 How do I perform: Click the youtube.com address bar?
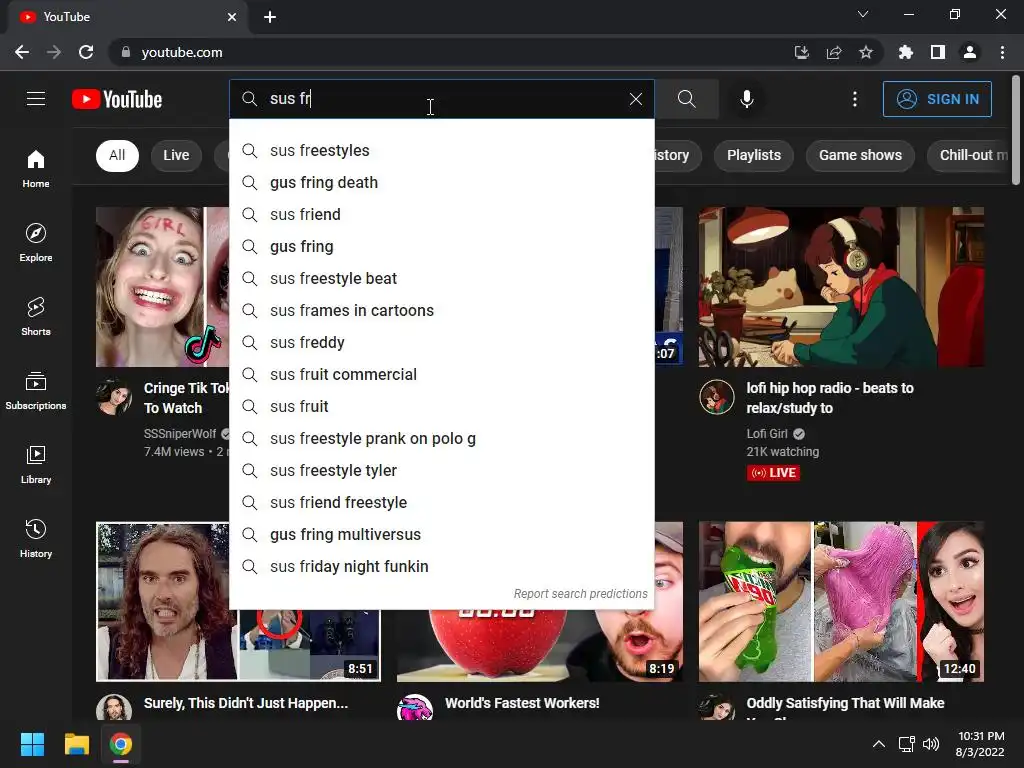(451, 52)
